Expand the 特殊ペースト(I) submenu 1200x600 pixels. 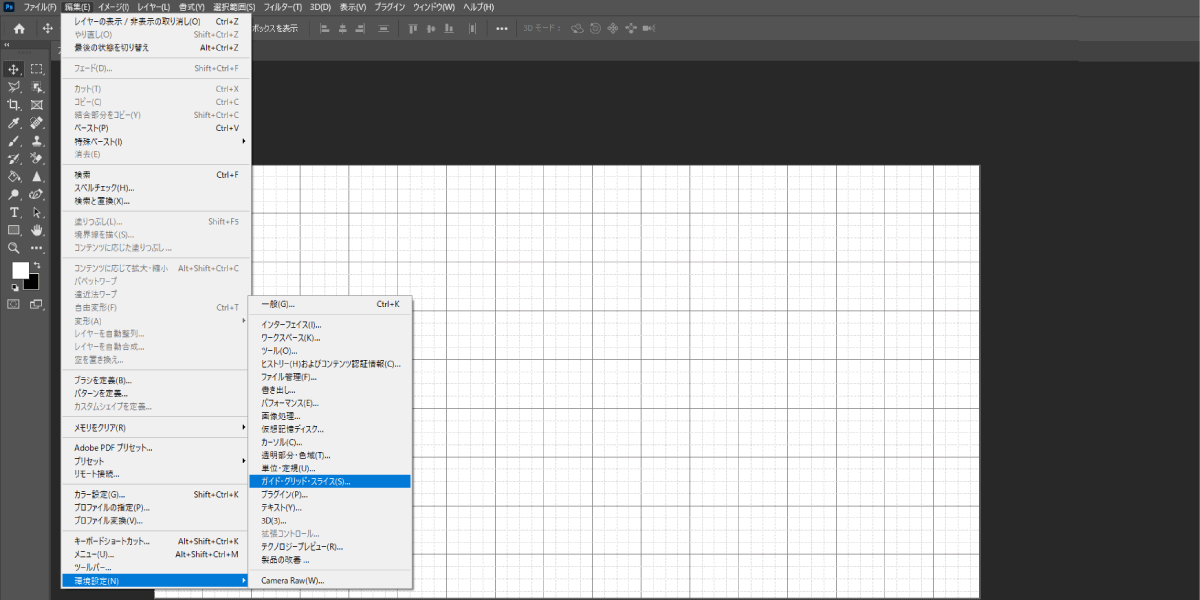(156, 141)
